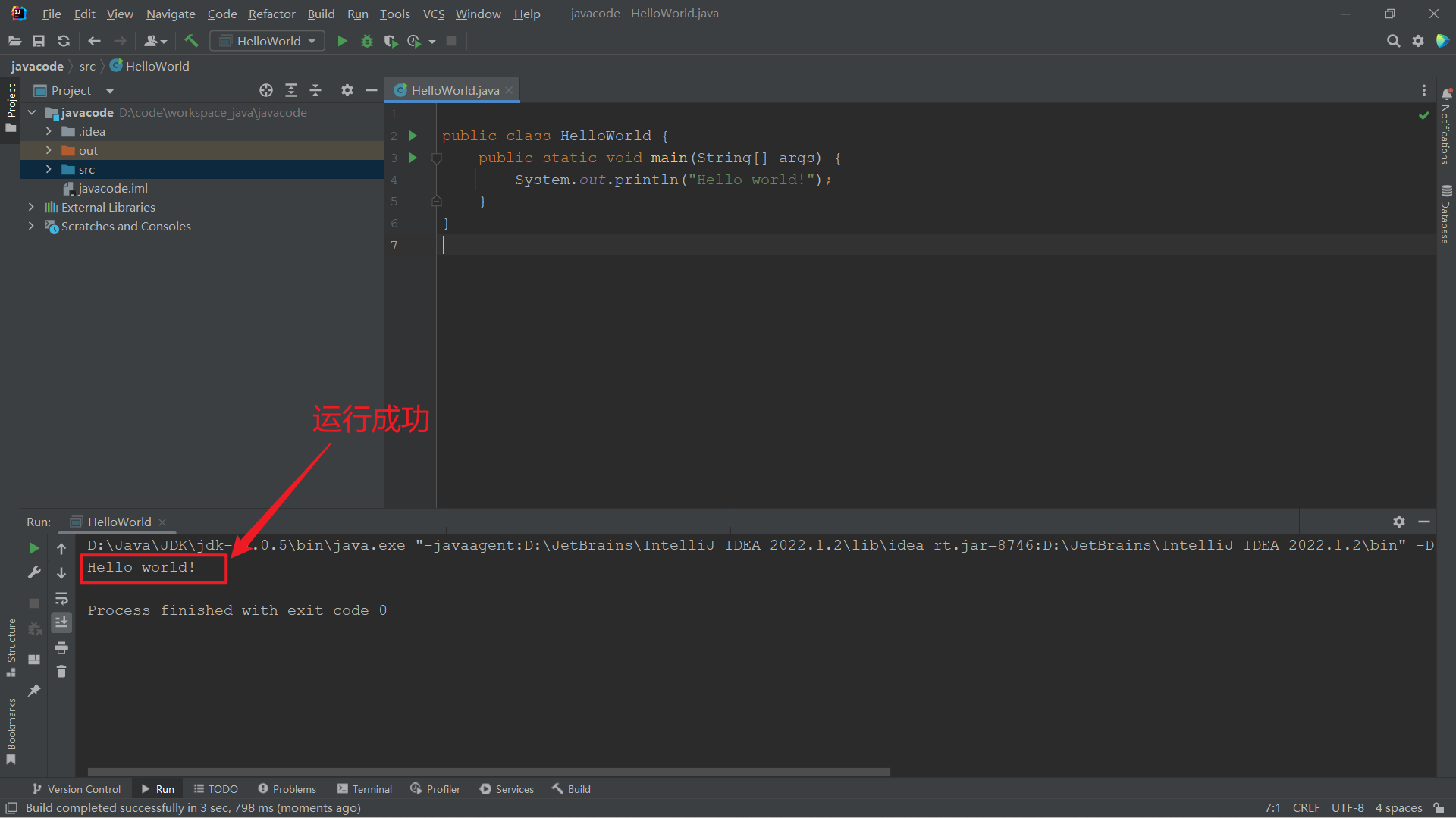Select opened file target icon in Project panel
This screenshot has height=818, width=1456.
pos(266,90)
